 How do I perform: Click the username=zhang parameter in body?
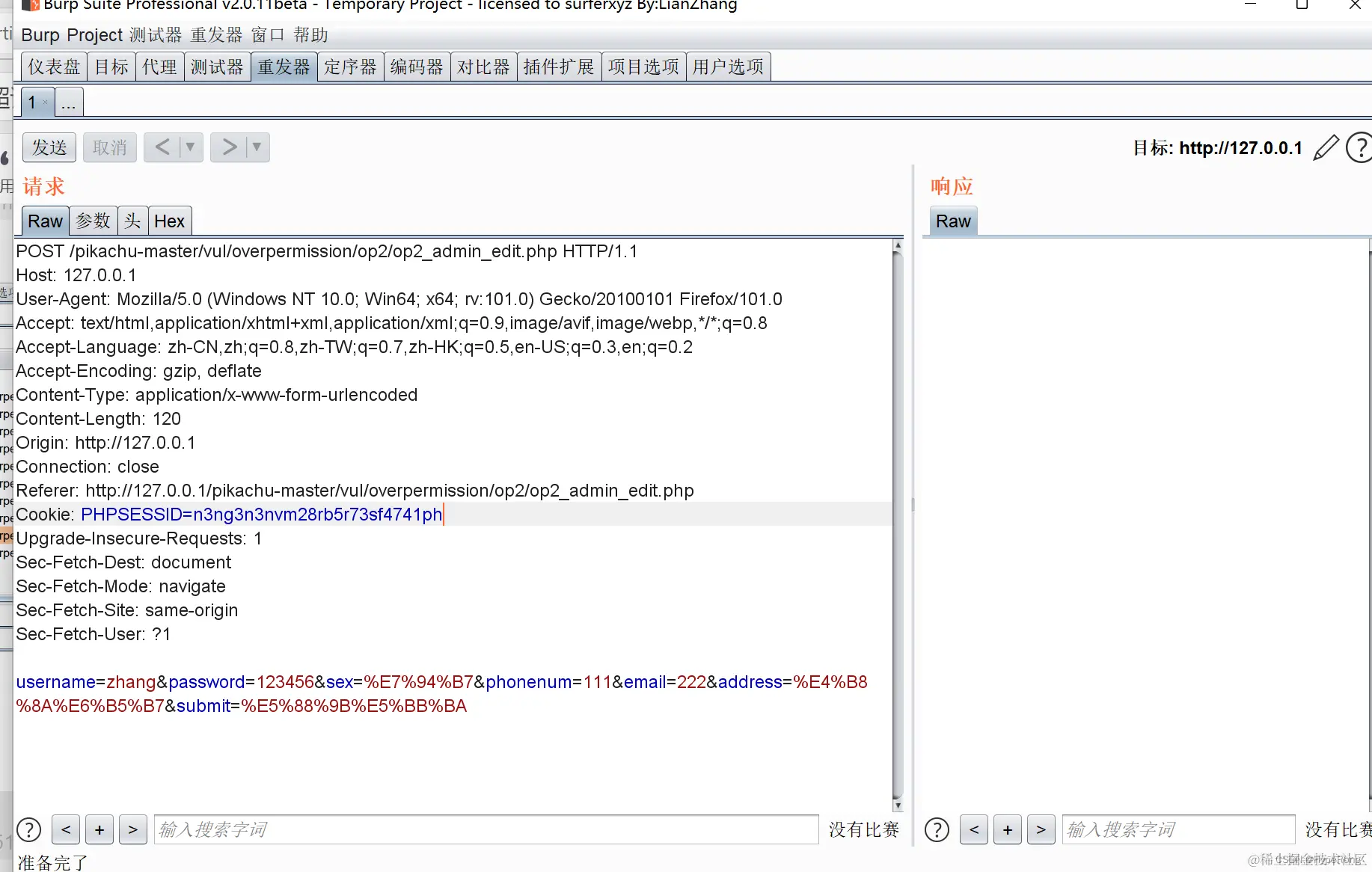click(86, 682)
